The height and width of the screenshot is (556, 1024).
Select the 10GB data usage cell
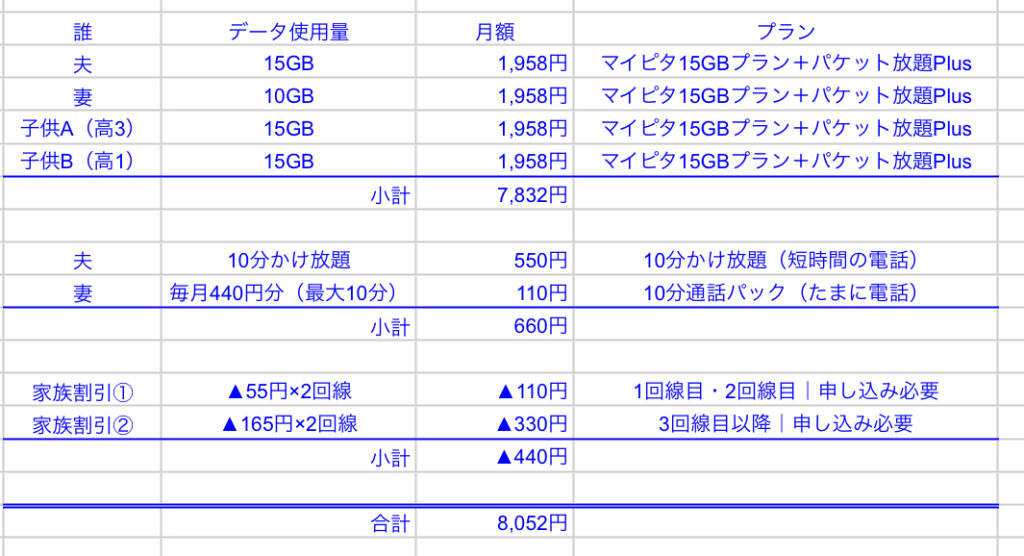tap(288, 97)
